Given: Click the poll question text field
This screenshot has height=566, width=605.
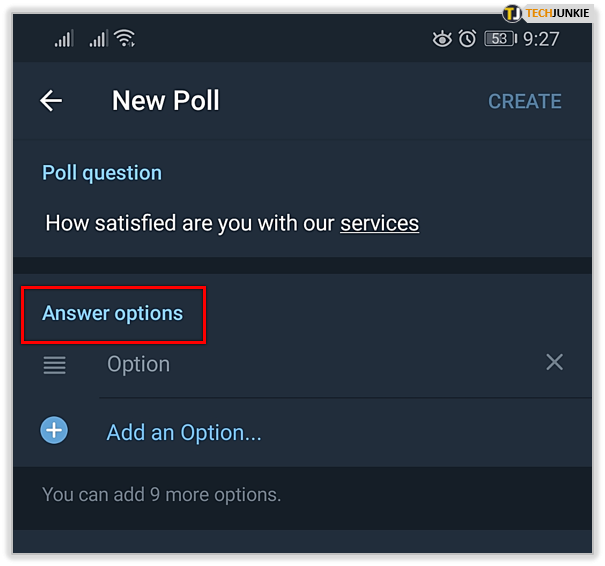Looking at the screenshot, I should pyautogui.click(x=232, y=223).
